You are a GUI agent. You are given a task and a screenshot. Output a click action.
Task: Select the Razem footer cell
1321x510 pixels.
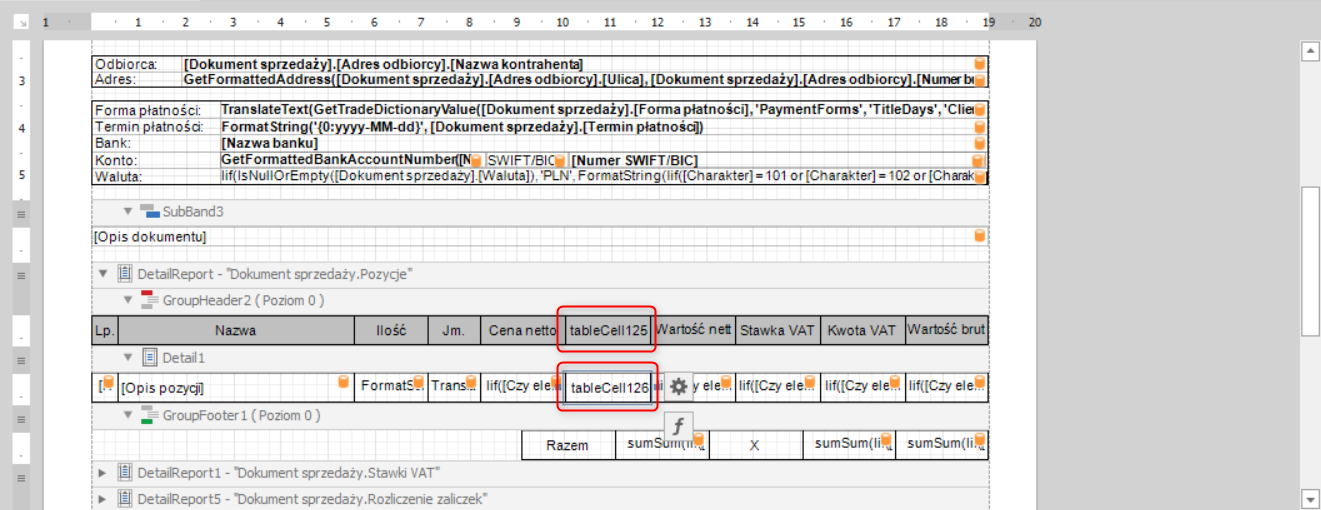pyautogui.click(x=567, y=445)
